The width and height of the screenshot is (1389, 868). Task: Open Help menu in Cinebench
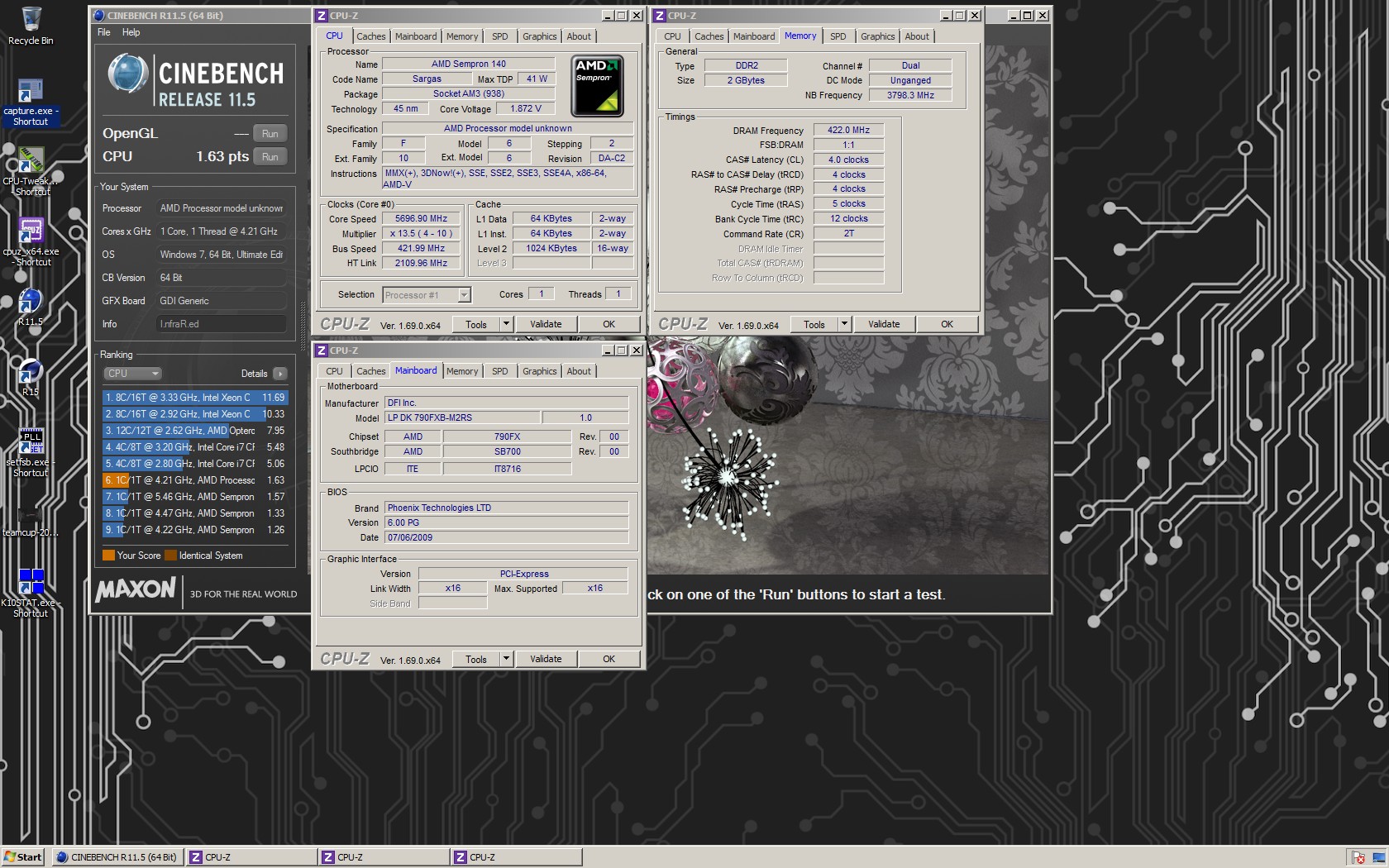tap(131, 32)
